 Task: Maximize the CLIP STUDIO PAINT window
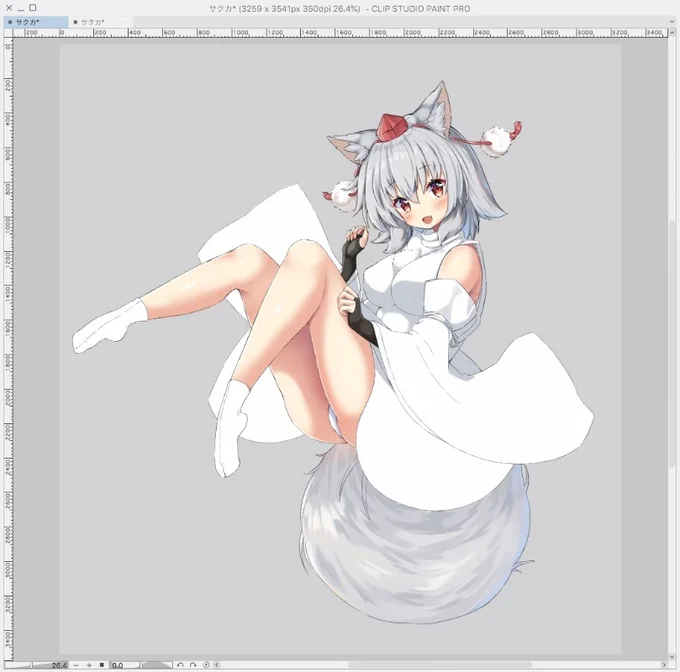pos(33,8)
